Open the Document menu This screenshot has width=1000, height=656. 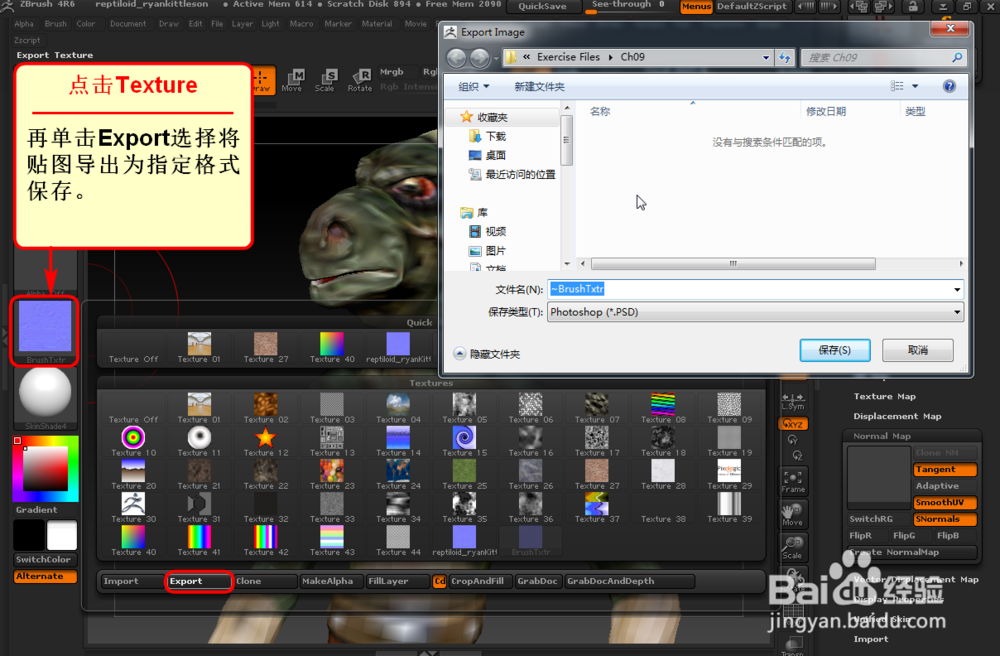point(128,24)
